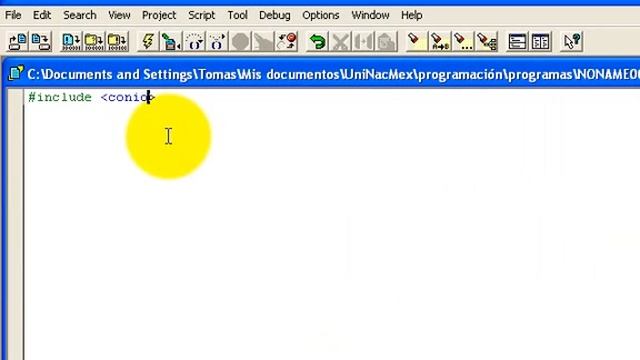Open the Edit menu
The width and height of the screenshot is (640, 360).
42,15
